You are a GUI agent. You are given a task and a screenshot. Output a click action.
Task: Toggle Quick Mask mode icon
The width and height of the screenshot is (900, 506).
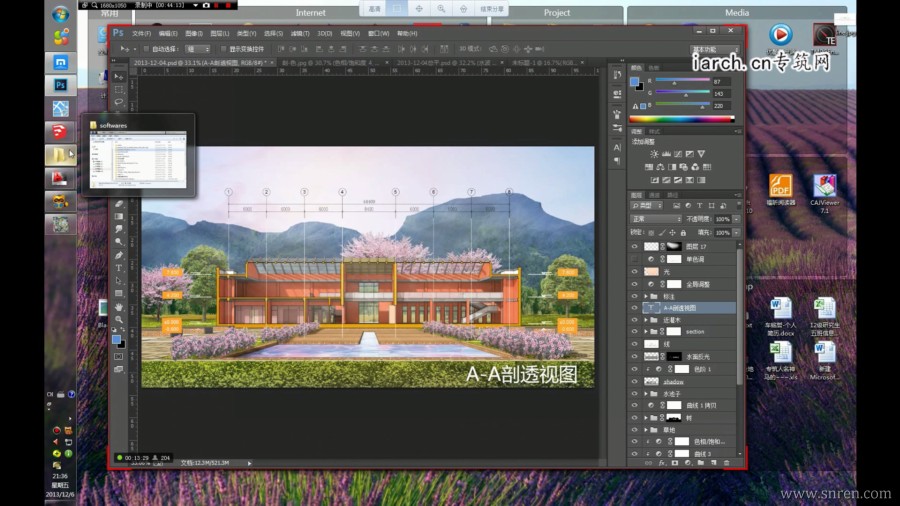[119, 355]
